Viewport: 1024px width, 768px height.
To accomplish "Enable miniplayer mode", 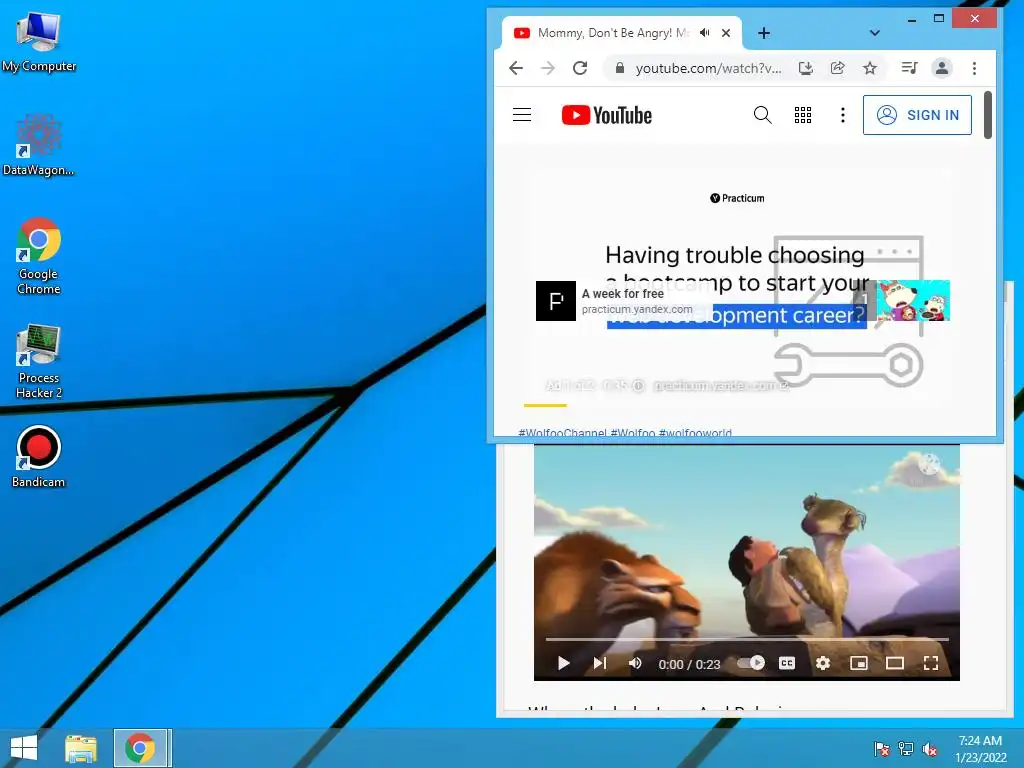I will tap(859, 664).
